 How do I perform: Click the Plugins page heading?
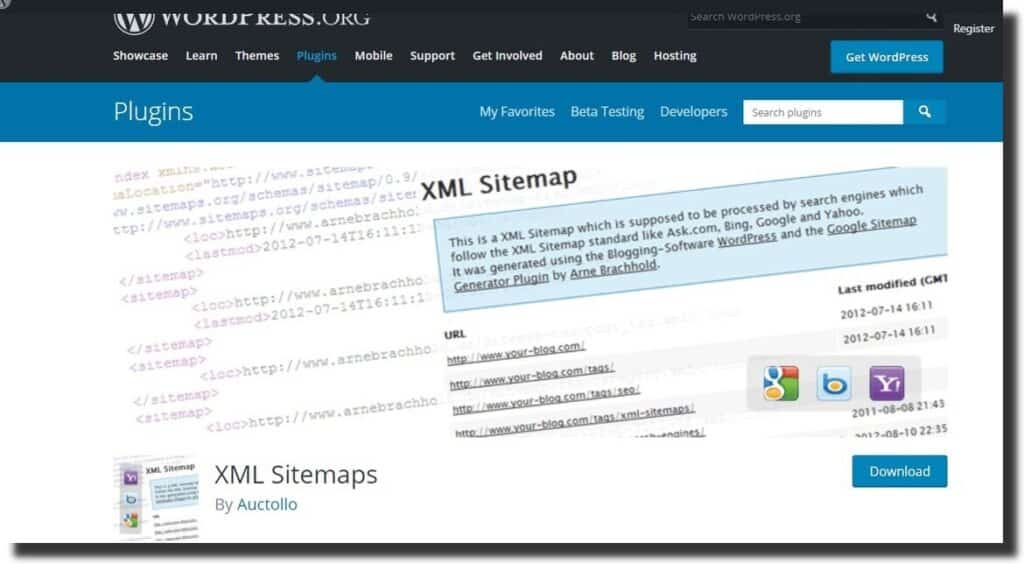153,112
